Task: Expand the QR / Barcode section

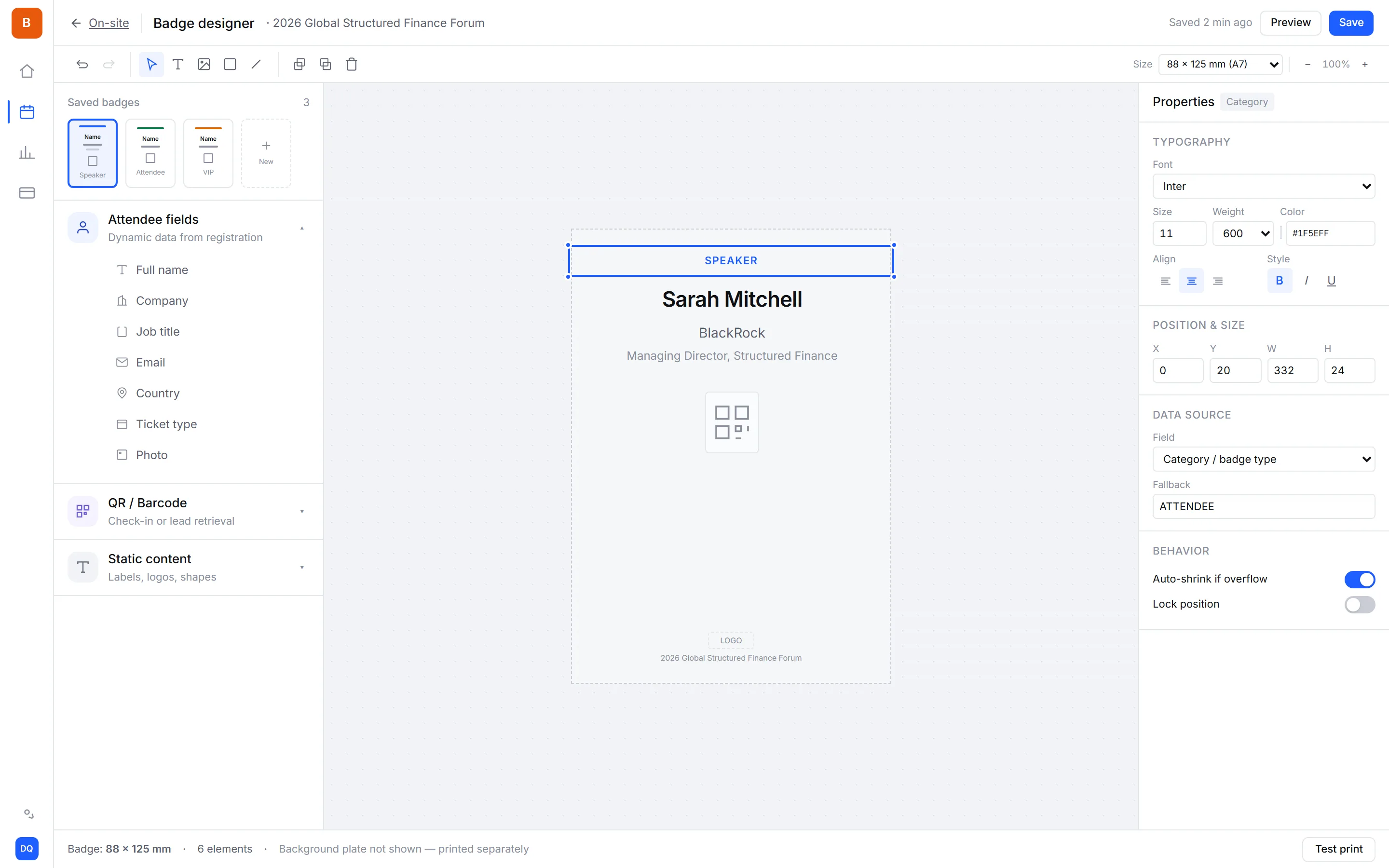Action: [x=188, y=512]
